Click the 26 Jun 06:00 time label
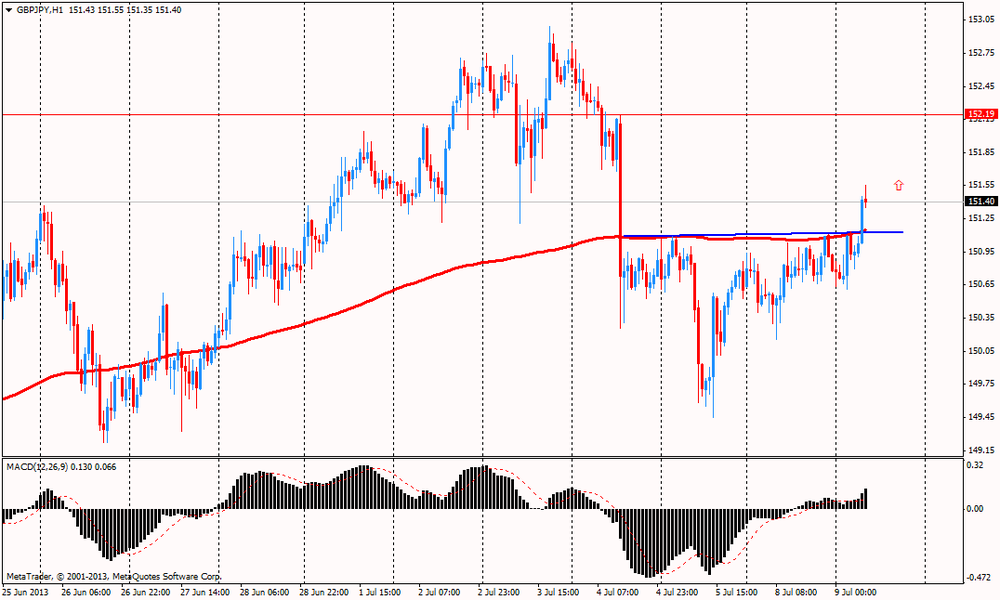Image resolution: width=1000 pixels, height=600 pixels. [86, 592]
